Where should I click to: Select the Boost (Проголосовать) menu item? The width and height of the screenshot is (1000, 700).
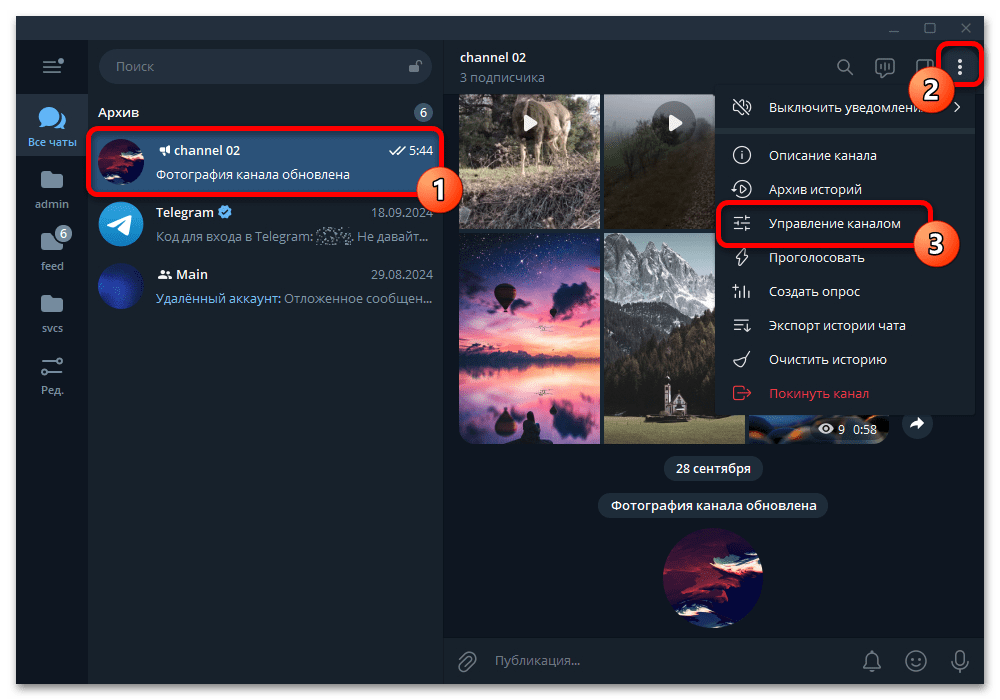(x=844, y=258)
